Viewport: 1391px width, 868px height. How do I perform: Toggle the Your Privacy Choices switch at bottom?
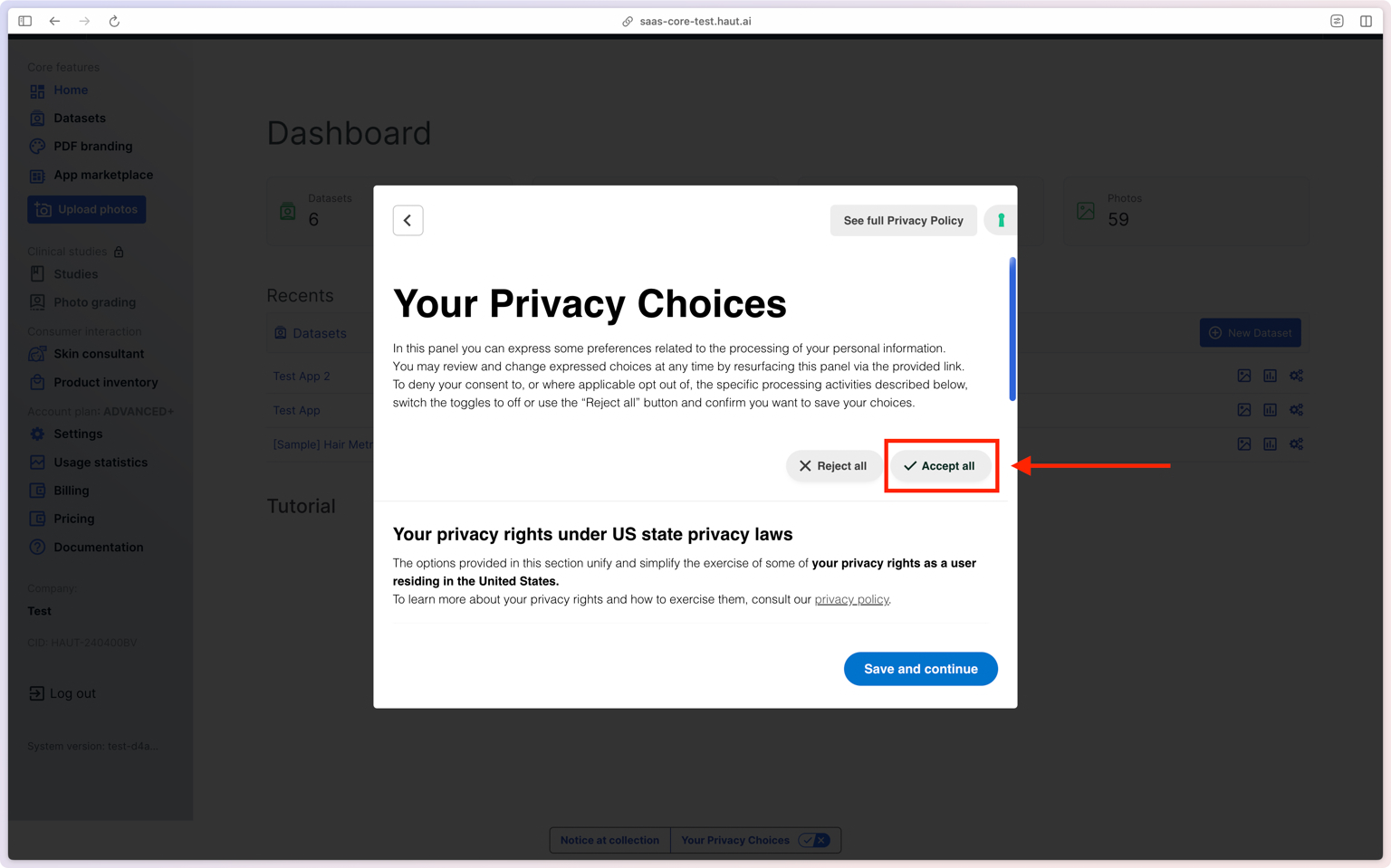[x=814, y=840]
